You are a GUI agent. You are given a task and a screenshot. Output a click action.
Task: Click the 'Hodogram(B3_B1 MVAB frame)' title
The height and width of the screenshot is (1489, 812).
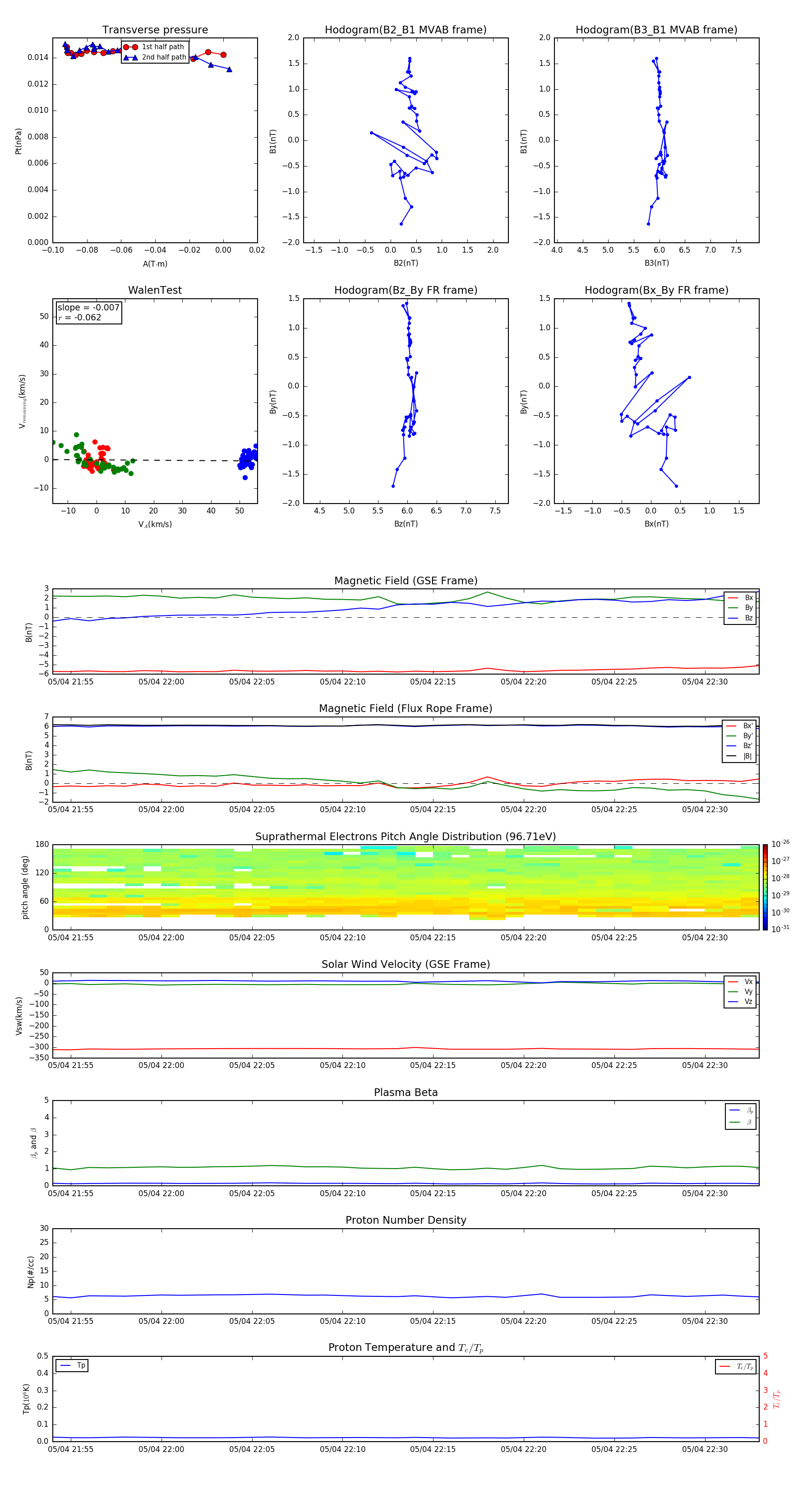pyautogui.click(x=656, y=30)
